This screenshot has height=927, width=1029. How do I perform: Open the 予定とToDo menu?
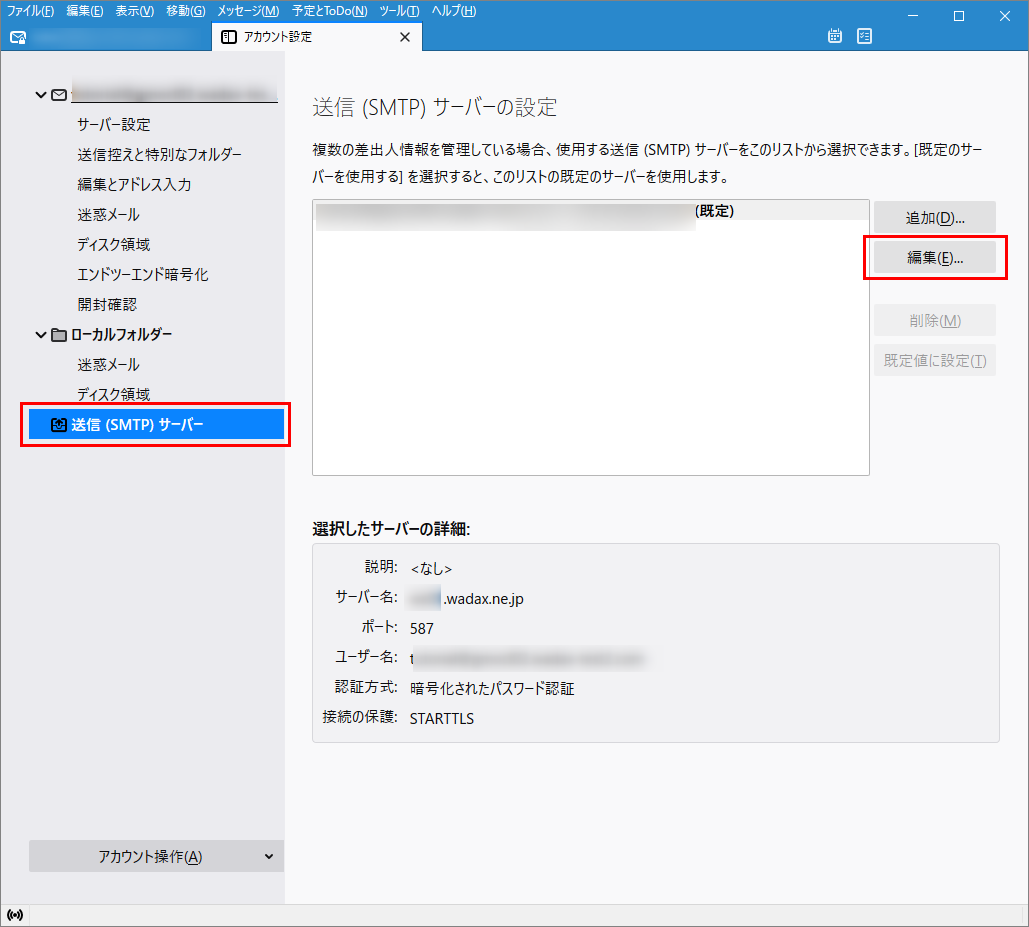pos(329,11)
